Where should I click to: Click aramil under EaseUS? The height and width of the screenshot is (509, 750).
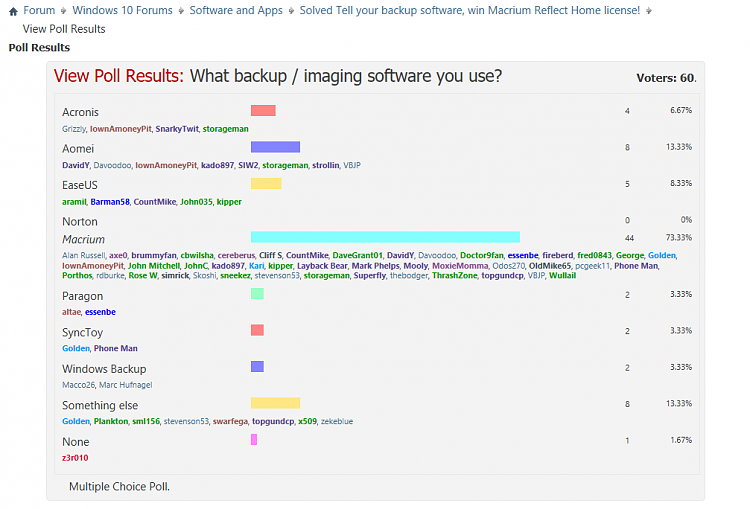(x=74, y=202)
